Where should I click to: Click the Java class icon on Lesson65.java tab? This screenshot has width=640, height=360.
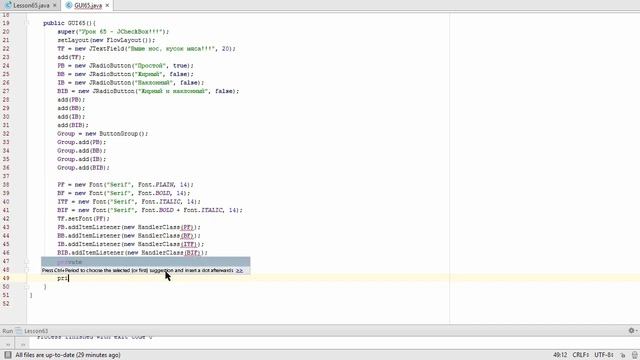pos(9,5)
